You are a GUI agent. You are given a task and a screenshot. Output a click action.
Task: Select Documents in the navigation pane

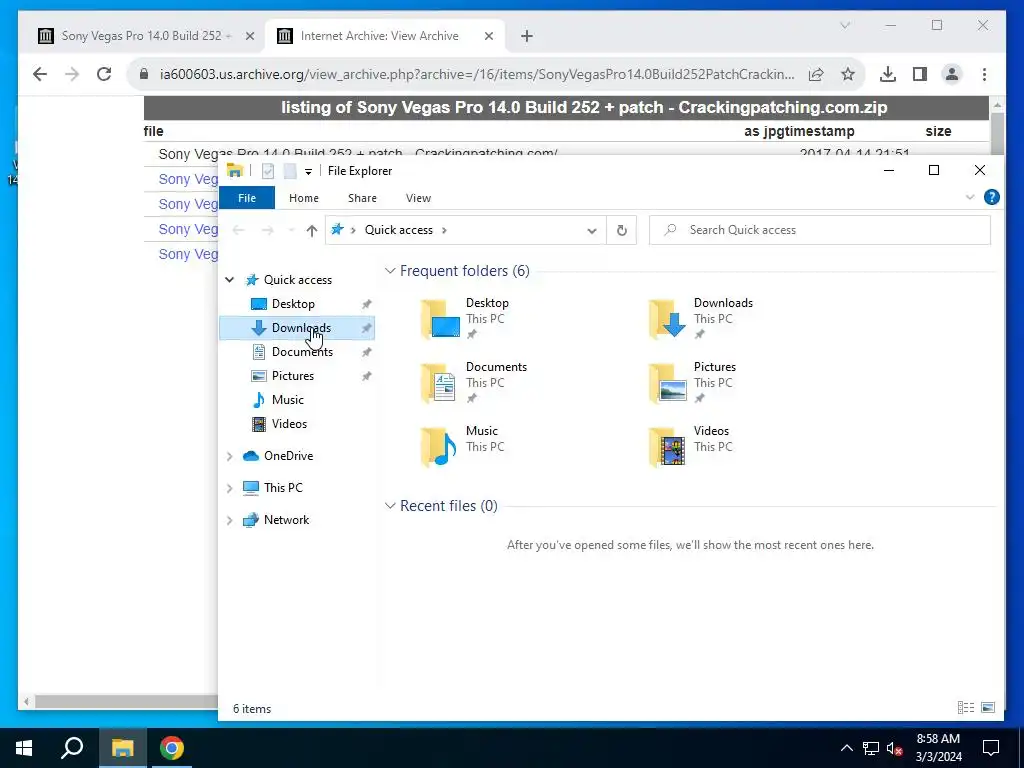[302, 351]
